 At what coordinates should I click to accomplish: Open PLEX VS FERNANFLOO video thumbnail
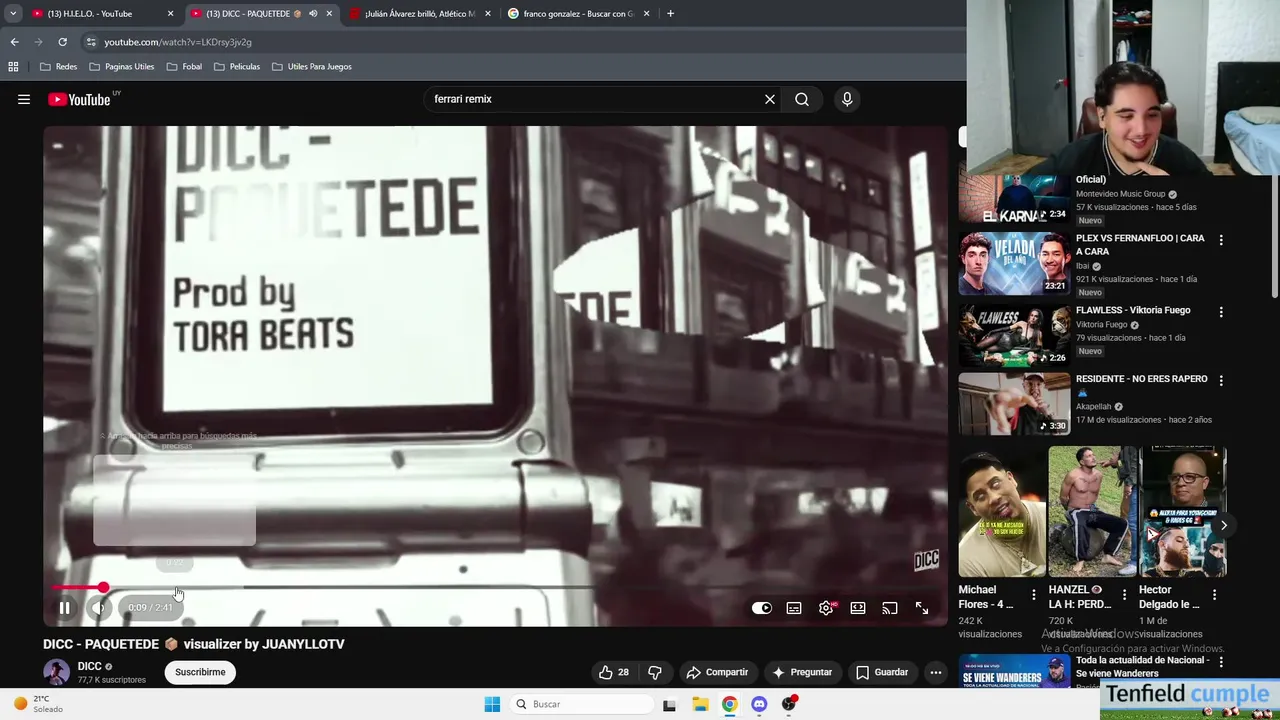[x=1014, y=264]
